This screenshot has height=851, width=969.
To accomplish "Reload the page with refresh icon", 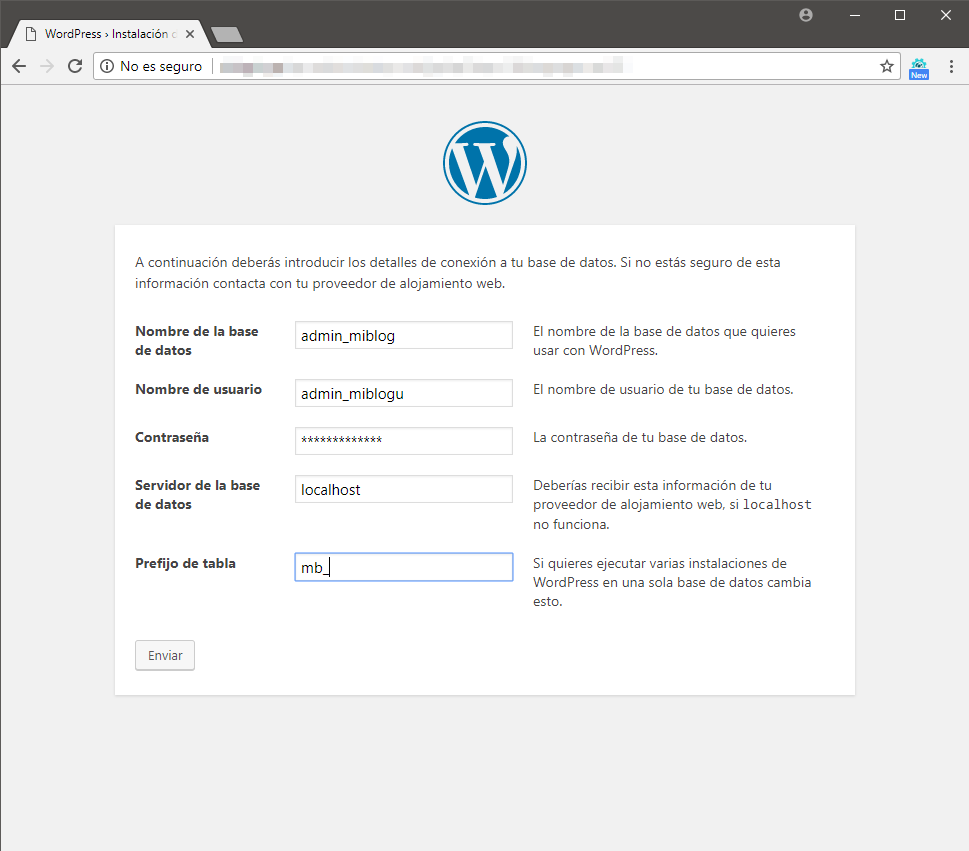I will tap(75, 66).
